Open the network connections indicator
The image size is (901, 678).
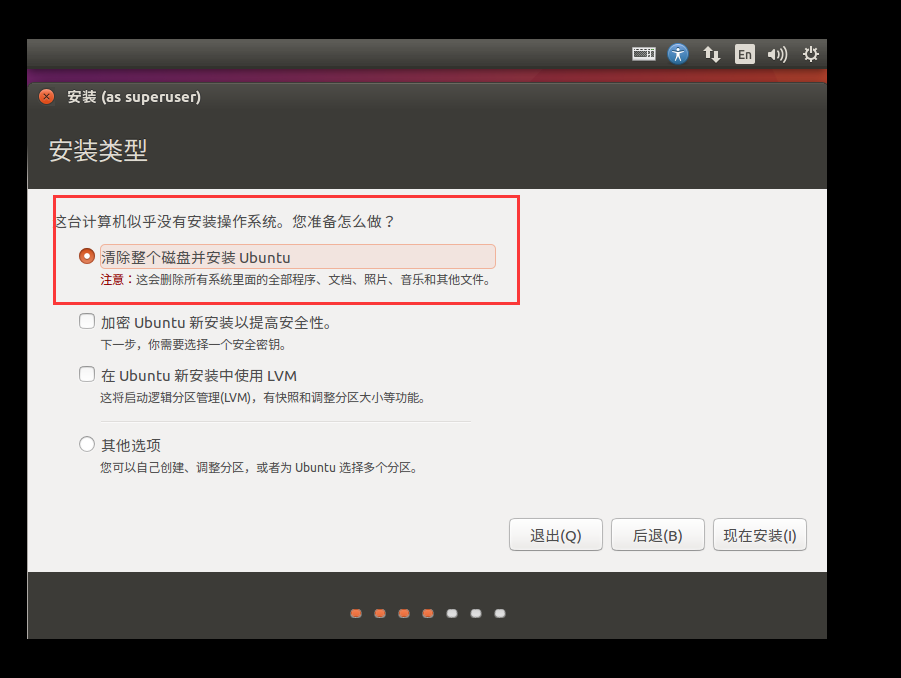pyautogui.click(x=711, y=54)
